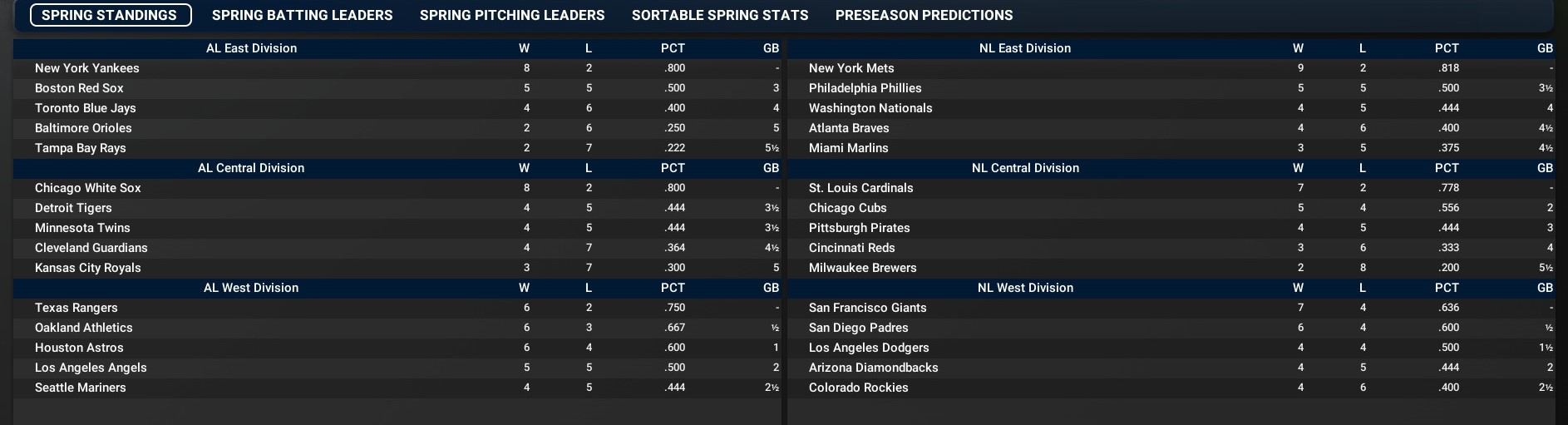
Task: Click the AL West Division header
Action: click(x=251, y=288)
